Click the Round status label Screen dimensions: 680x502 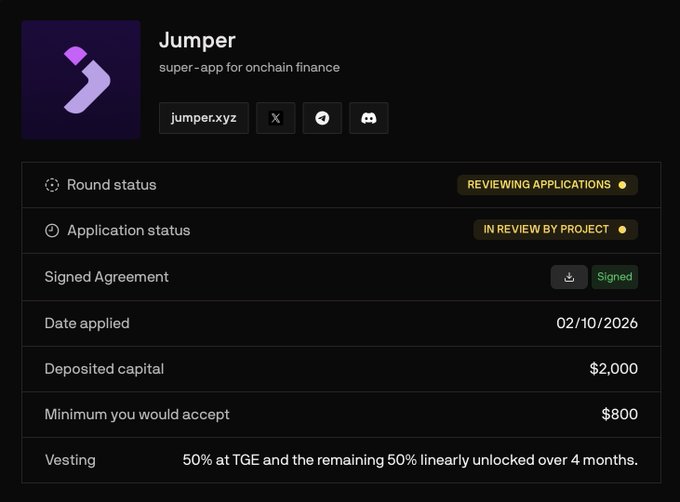pyautogui.click(x=111, y=185)
